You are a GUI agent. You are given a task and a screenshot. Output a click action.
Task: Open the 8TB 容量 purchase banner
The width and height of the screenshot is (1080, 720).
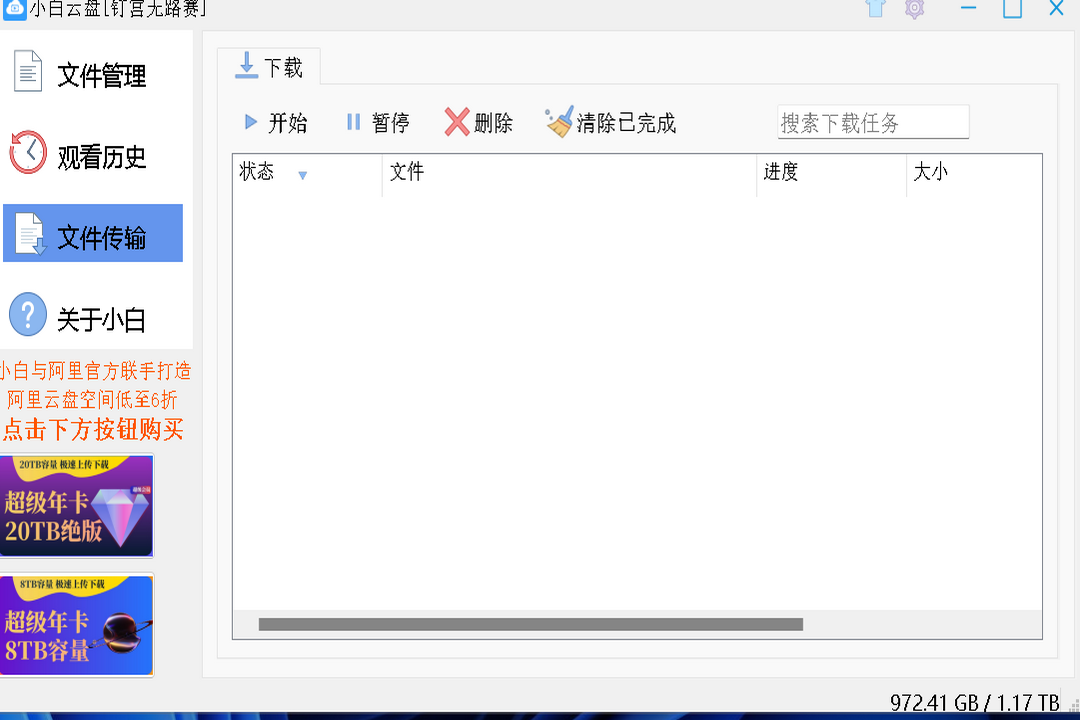77,625
